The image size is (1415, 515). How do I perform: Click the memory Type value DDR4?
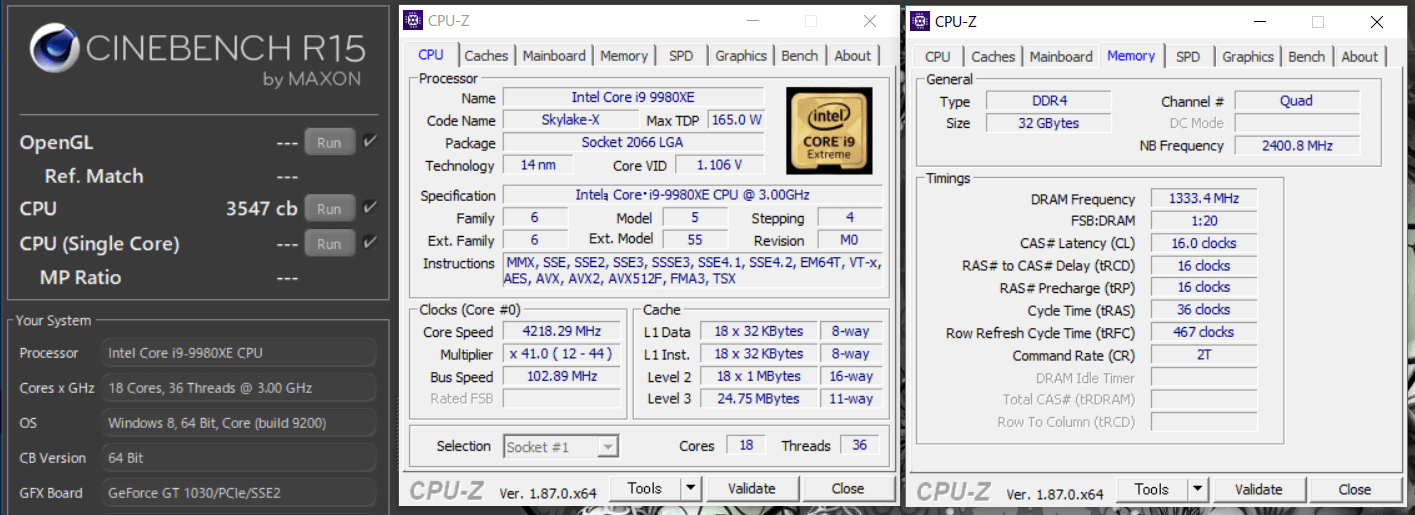[x=1048, y=101]
